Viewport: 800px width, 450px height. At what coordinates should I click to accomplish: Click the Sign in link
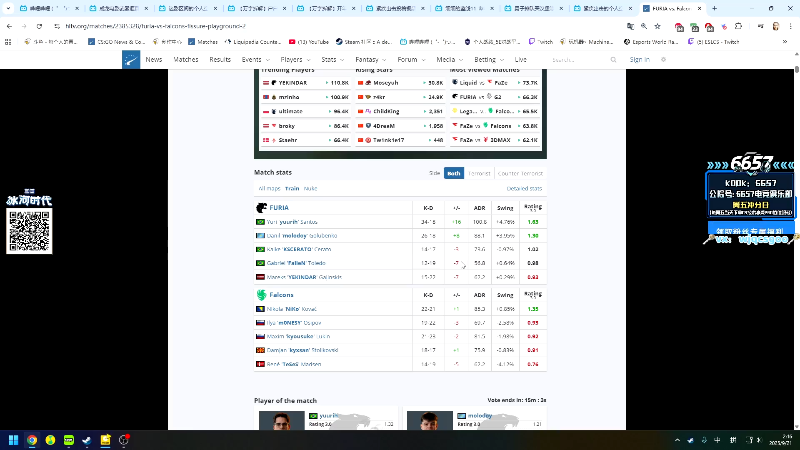639,60
